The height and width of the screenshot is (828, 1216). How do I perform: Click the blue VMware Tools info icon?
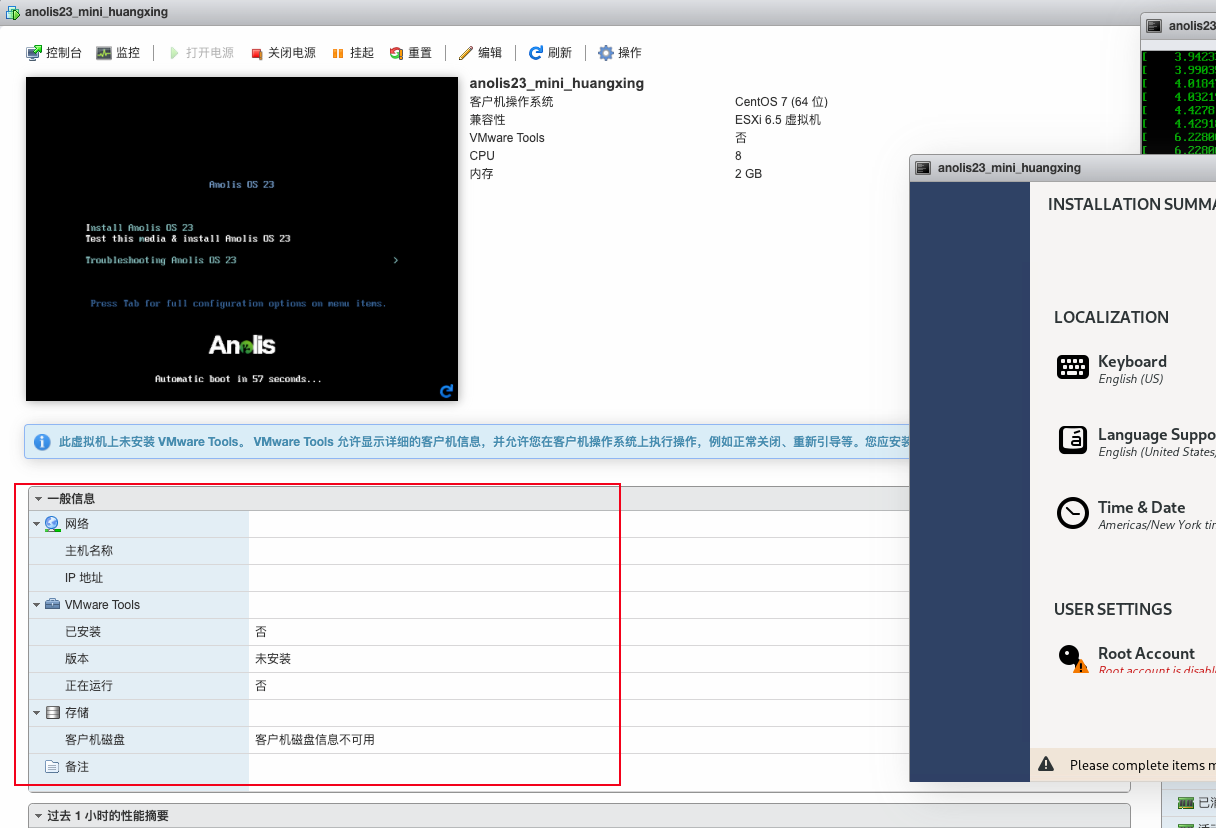pyautogui.click(x=42, y=442)
